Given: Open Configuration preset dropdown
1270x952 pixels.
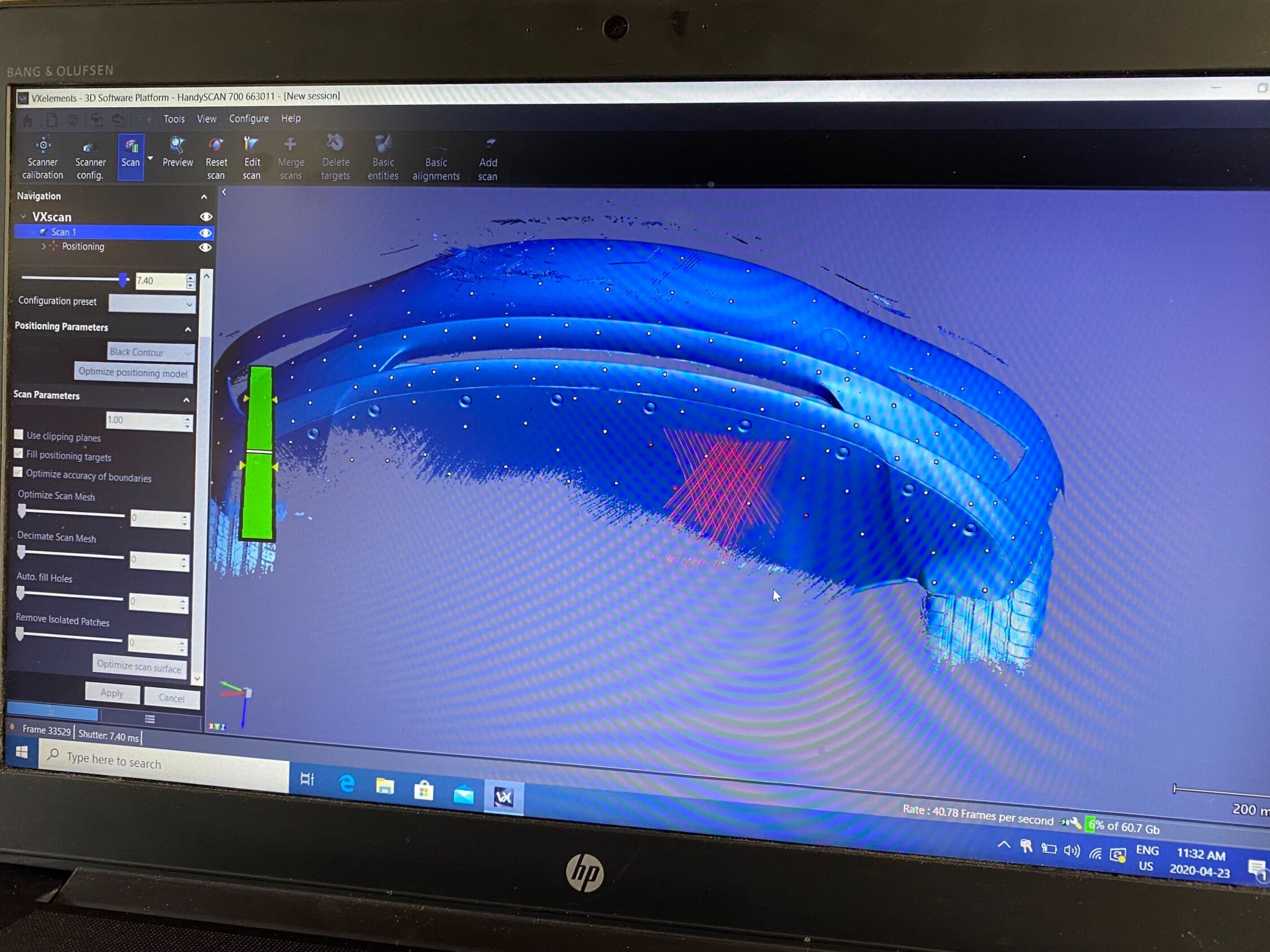Looking at the screenshot, I should (x=152, y=303).
